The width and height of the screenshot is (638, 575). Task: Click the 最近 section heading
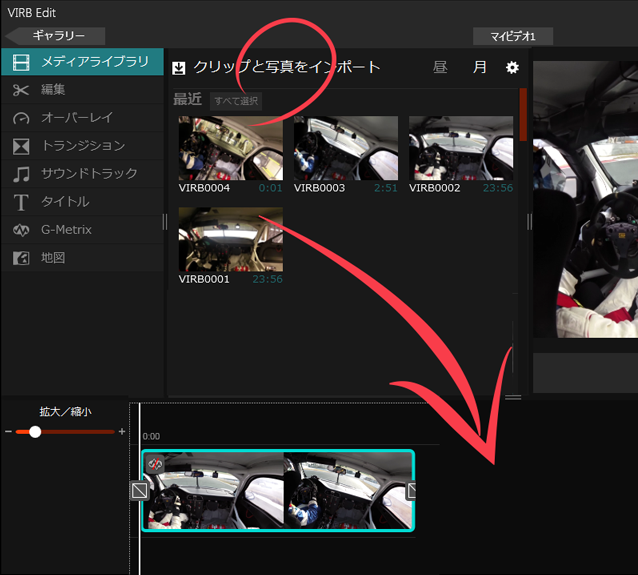[188, 99]
